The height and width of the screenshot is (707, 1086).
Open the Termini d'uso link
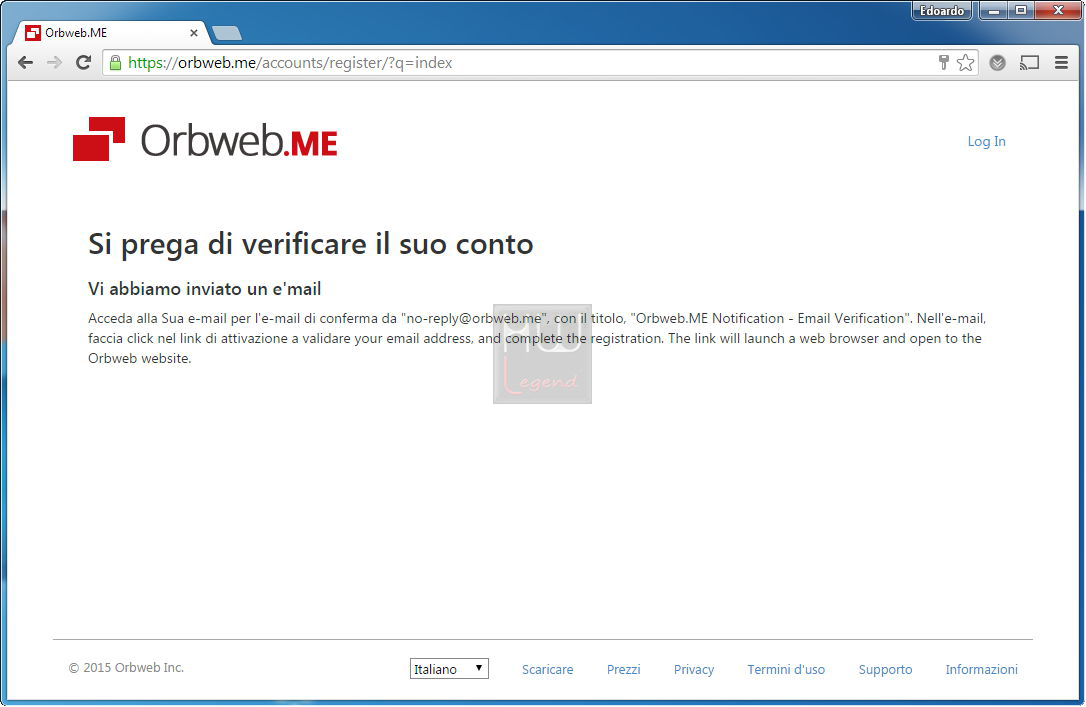[x=786, y=670]
